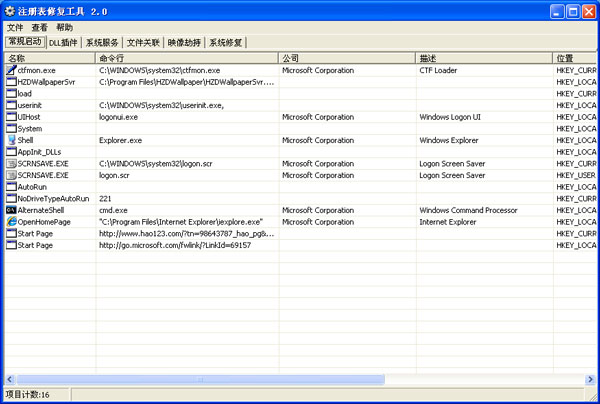Click the 221 value cell

coord(105,199)
